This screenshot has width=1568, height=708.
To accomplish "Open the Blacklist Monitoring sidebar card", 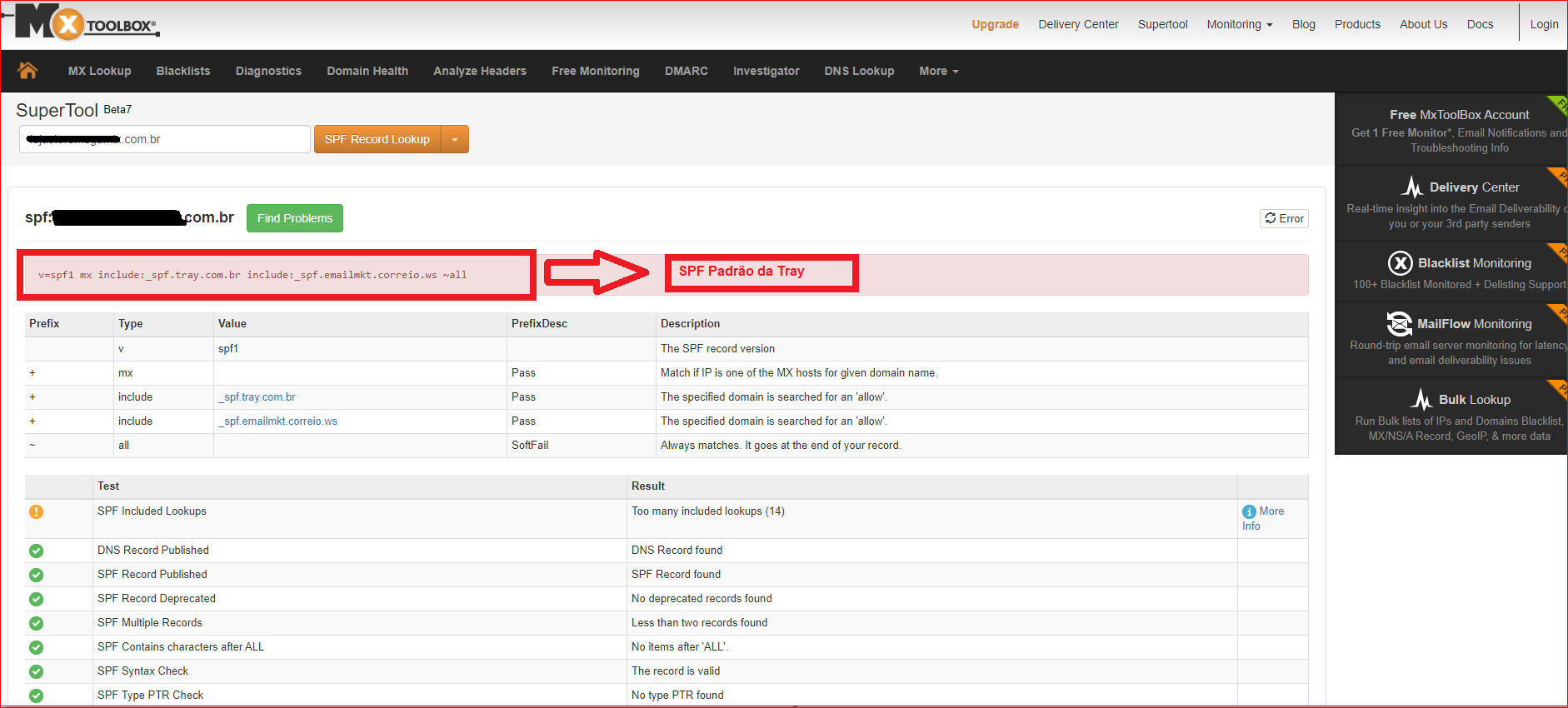I will coord(1451,272).
